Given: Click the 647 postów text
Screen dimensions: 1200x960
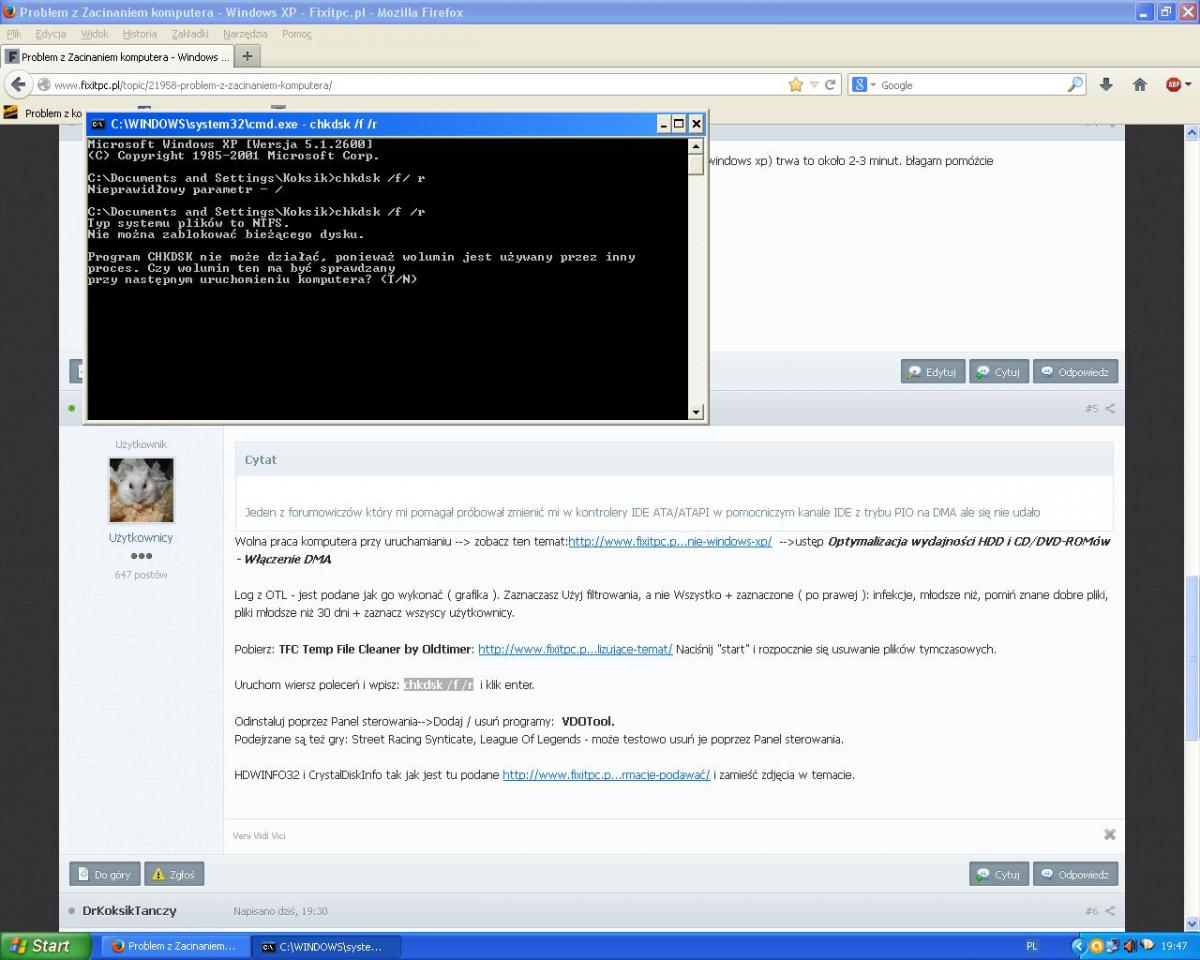Looking at the screenshot, I should tap(141, 575).
